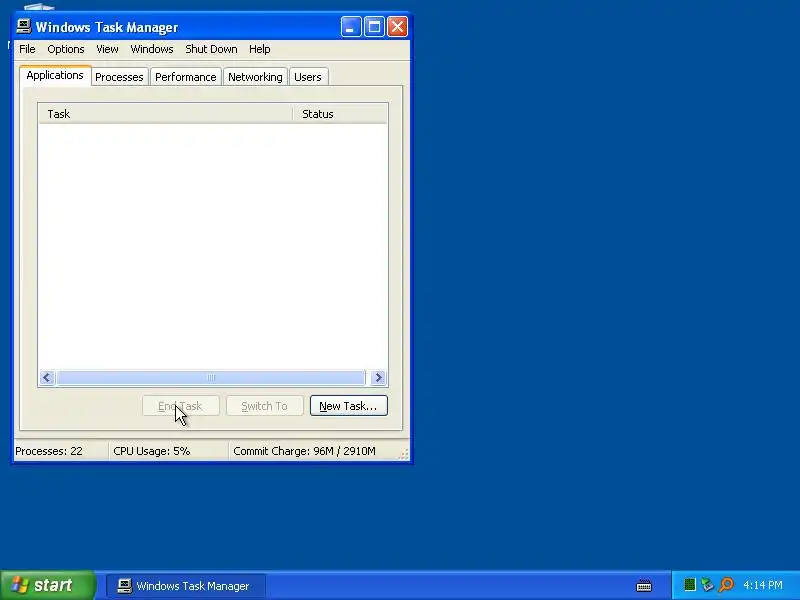Switch to the Performance tab
Viewport: 800px width, 600px height.
[186, 77]
